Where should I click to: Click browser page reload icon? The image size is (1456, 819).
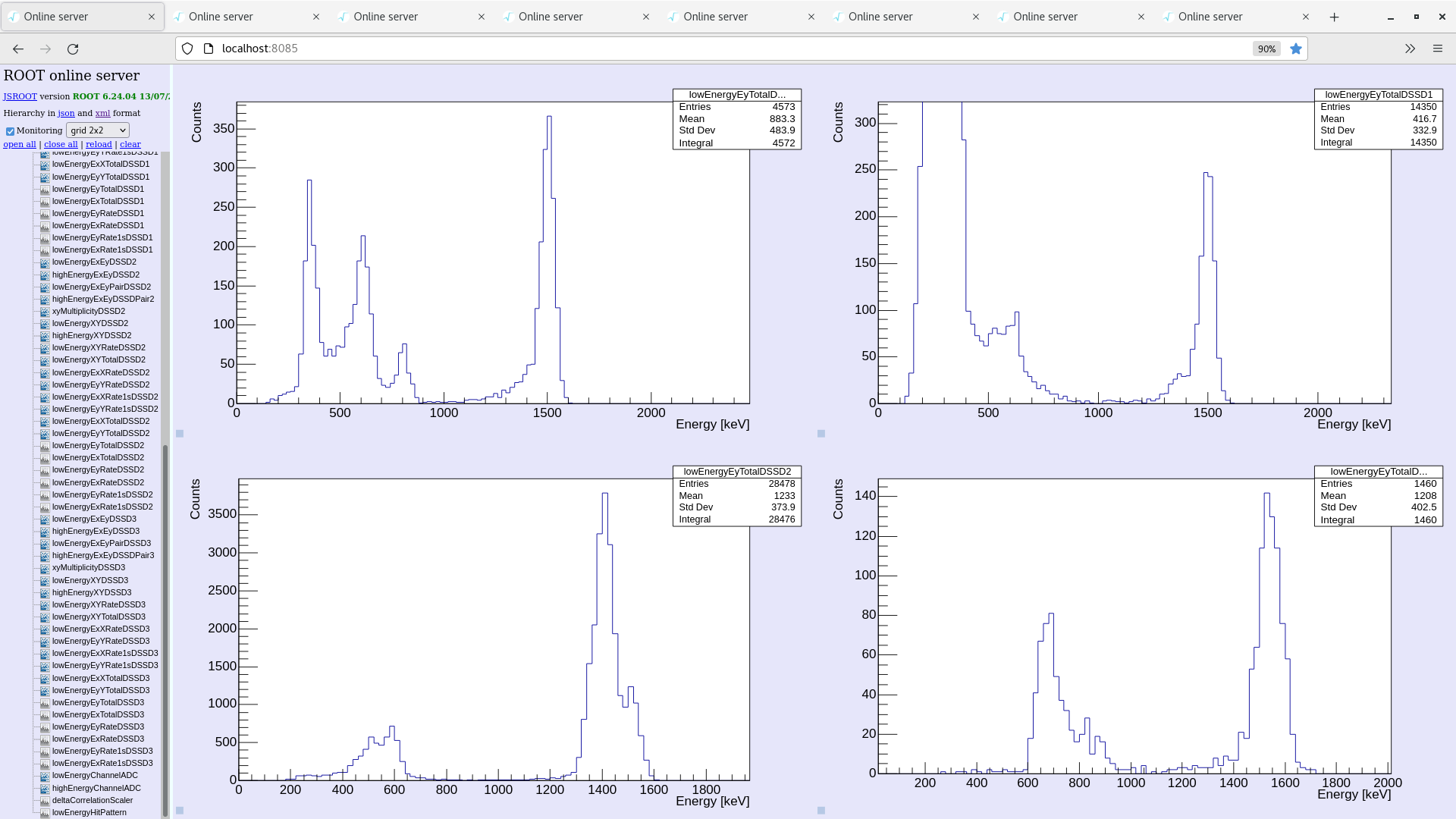[x=73, y=49]
